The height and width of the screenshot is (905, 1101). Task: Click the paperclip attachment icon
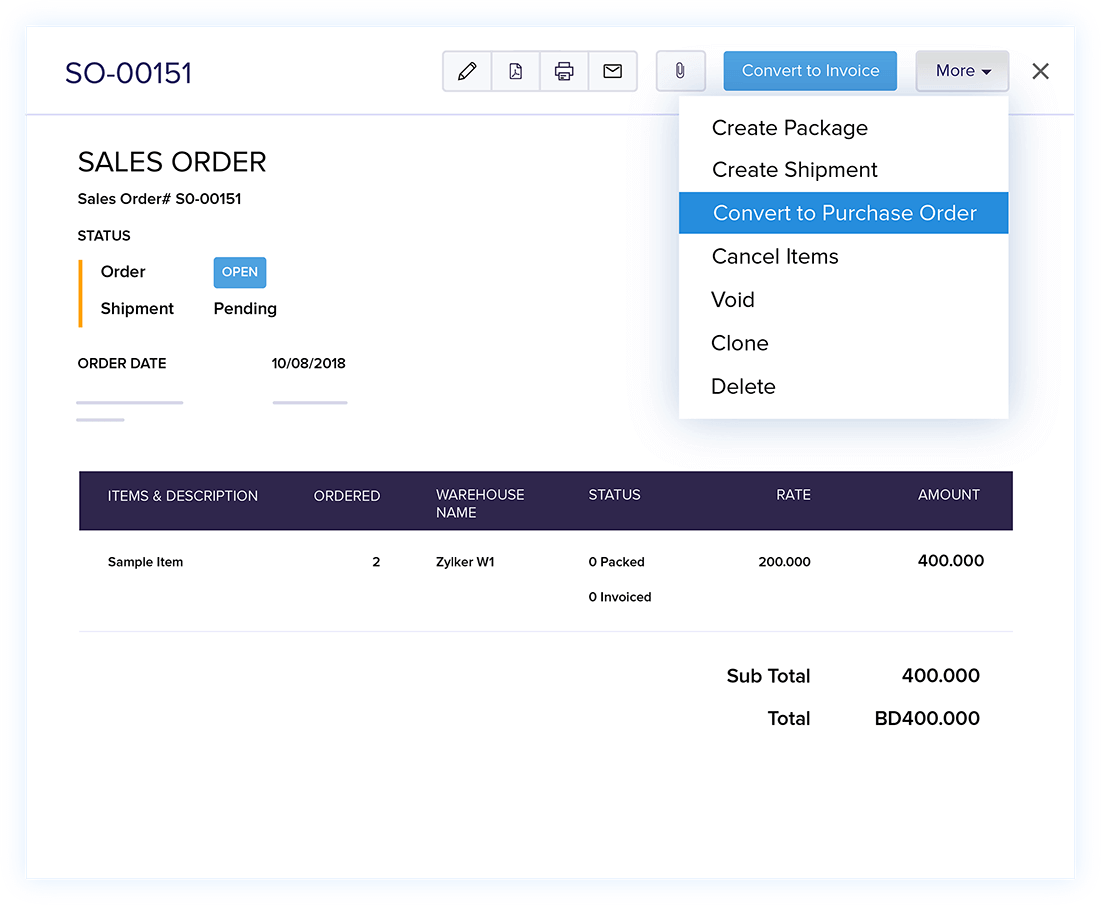point(680,71)
